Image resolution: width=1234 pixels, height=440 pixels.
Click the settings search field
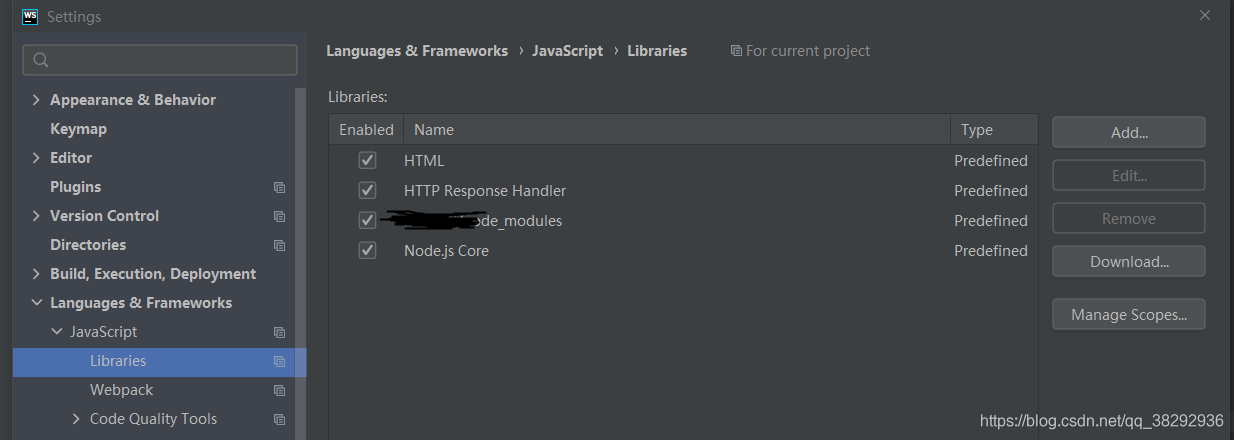(x=160, y=60)
